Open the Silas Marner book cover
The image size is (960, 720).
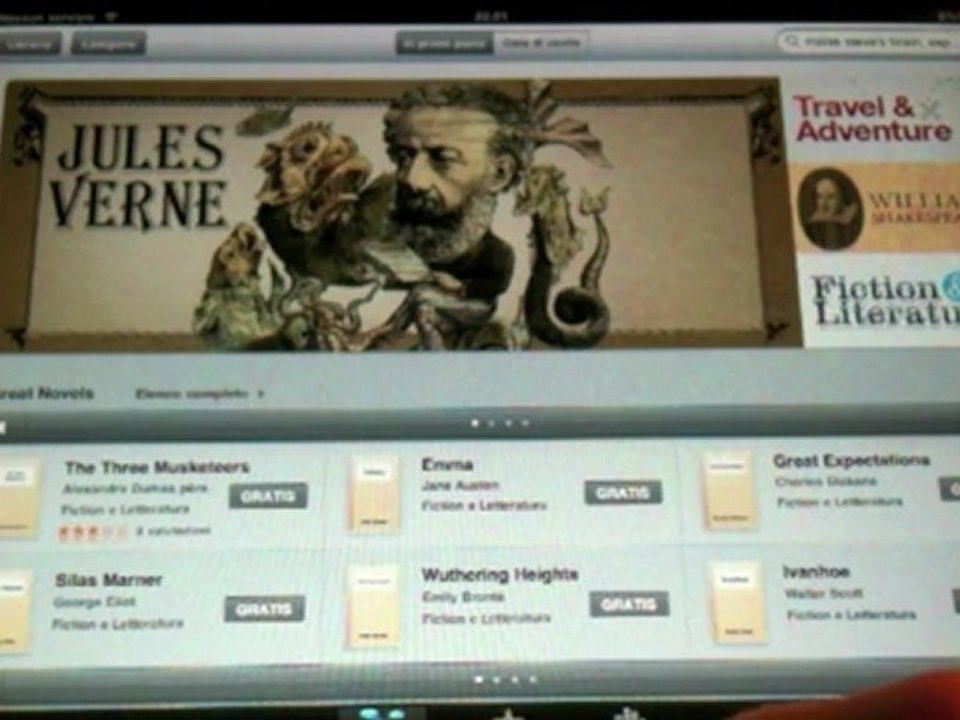point(14,611)
